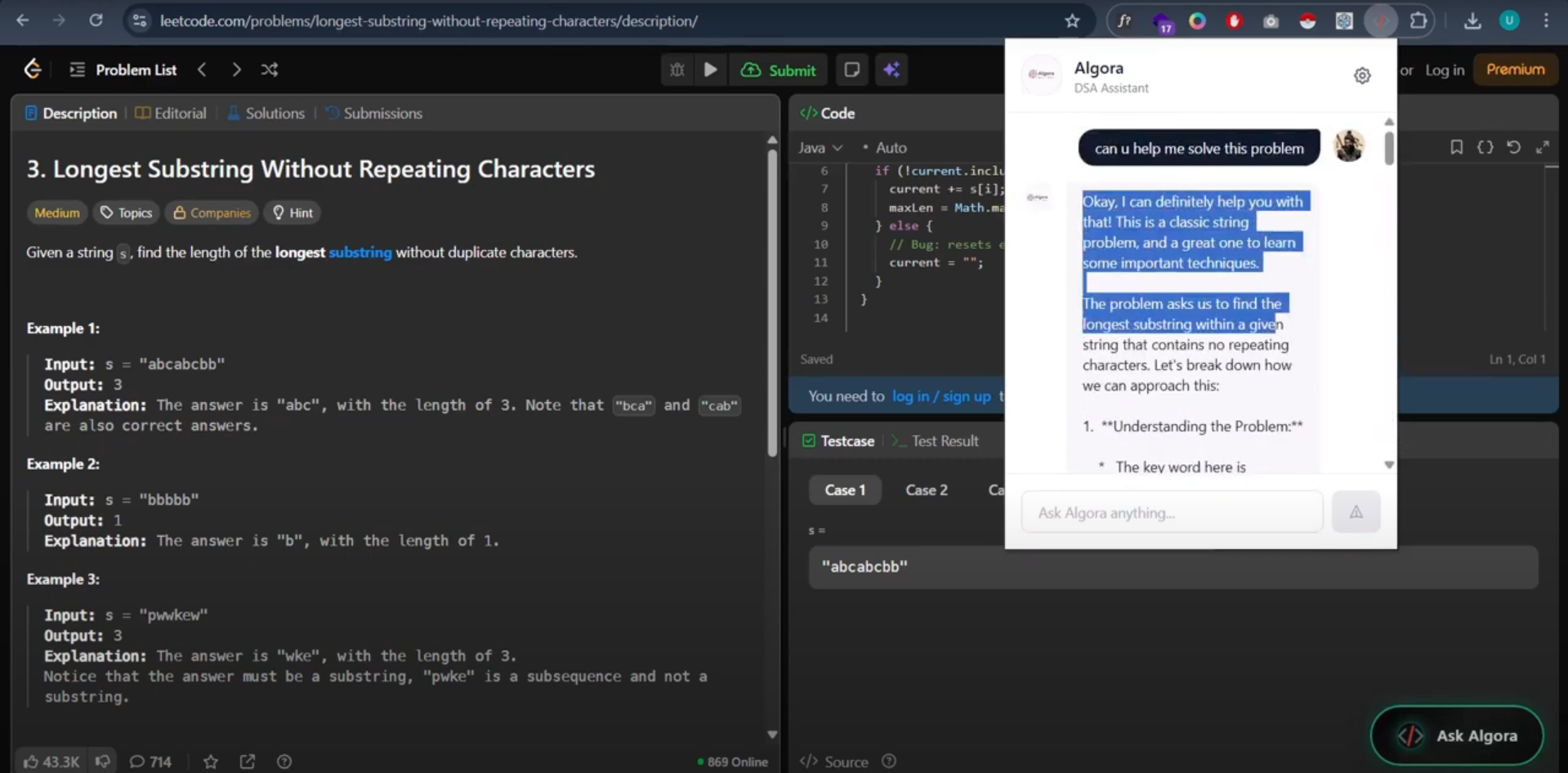Click the Algora logo in chat header
Screen dimensions: 1568x773
coord(1042,74)
